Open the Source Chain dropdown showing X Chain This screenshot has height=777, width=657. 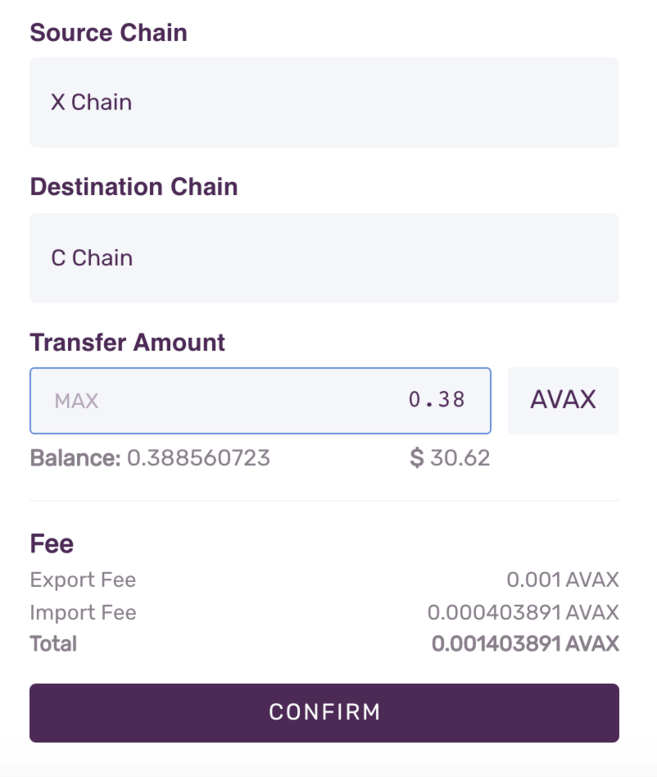click(x=324, y=102)
